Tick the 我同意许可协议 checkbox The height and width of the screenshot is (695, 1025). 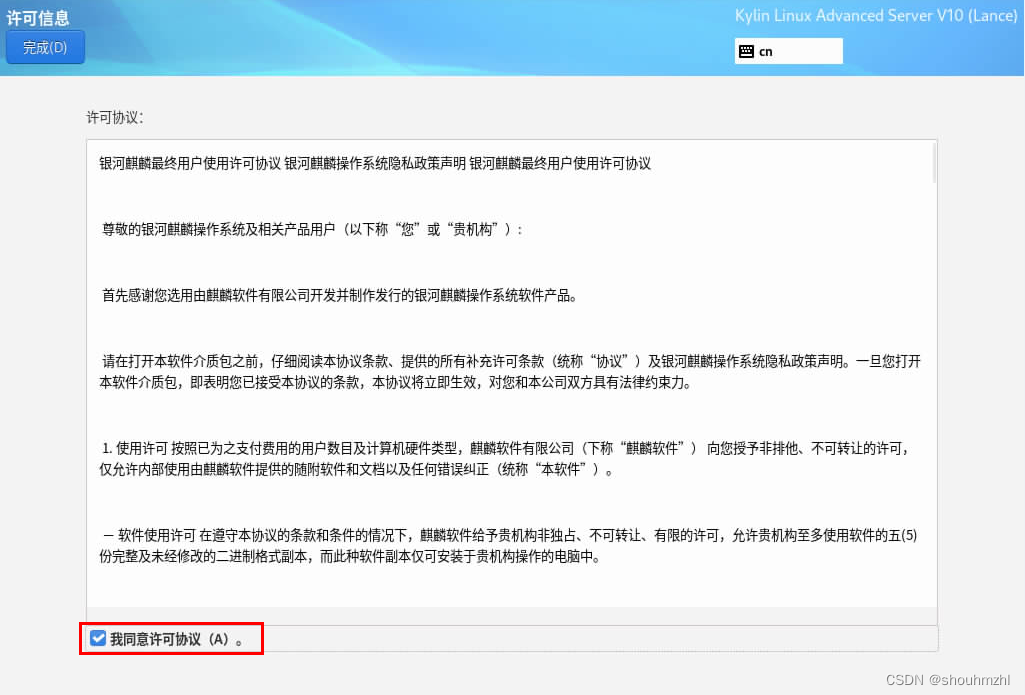[98, 638]
